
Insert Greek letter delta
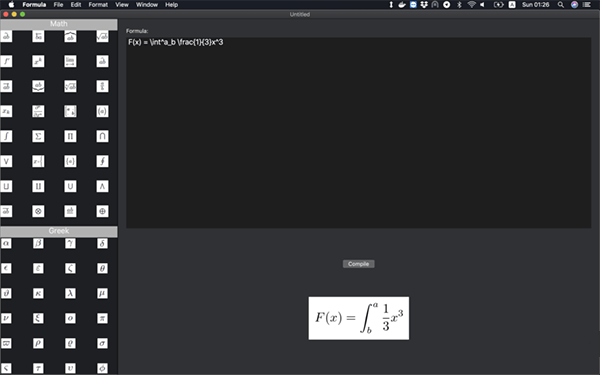click(x=102, y=243)
